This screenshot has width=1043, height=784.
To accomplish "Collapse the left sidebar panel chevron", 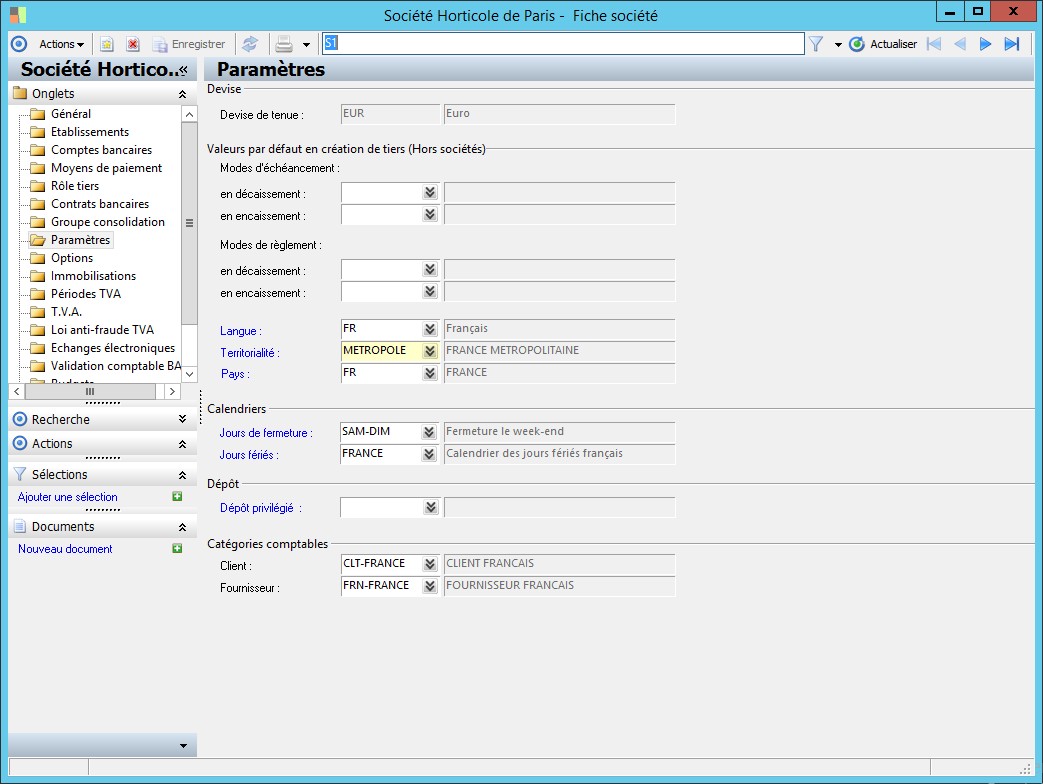I will 184,70.
